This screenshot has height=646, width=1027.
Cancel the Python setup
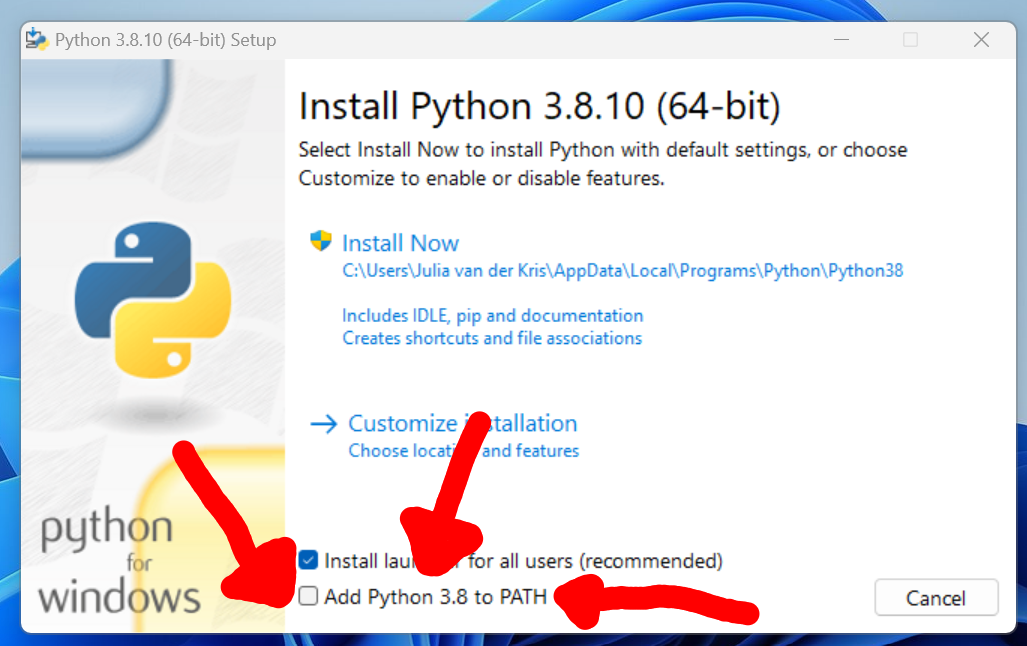(936, 598)
